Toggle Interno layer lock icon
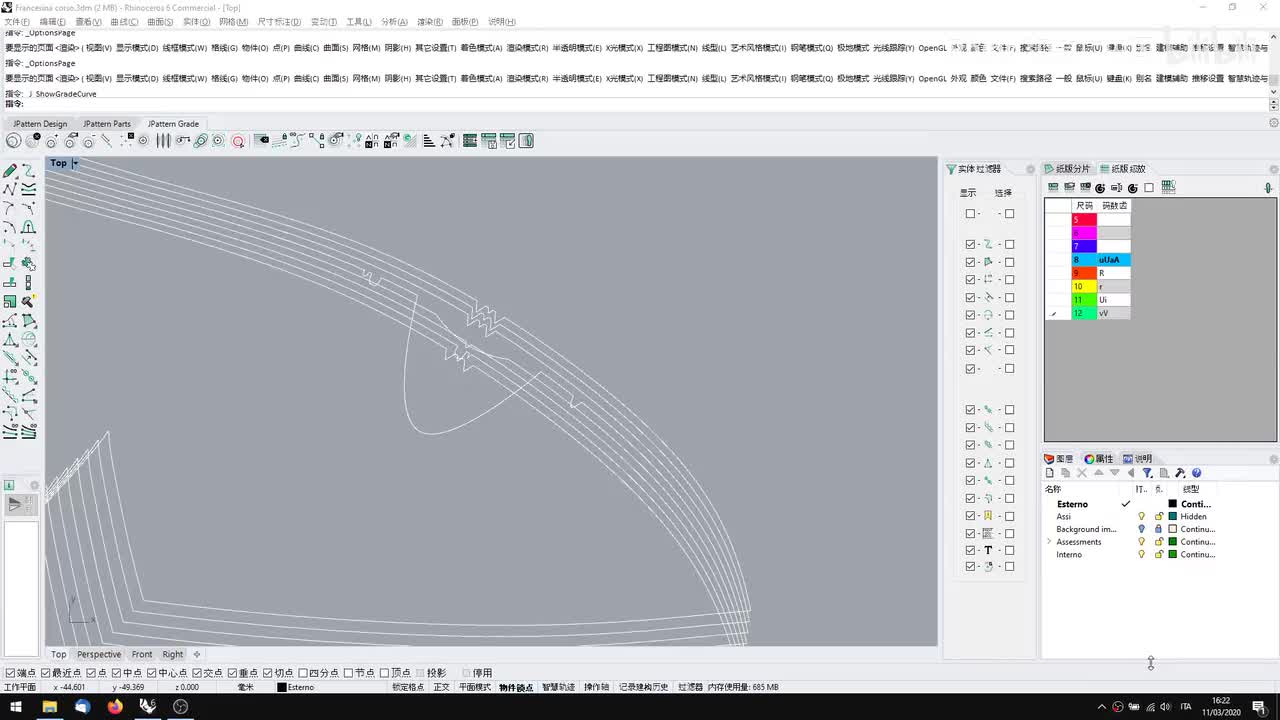This screenshot has height=720, width=1280. coord(1159,554)
